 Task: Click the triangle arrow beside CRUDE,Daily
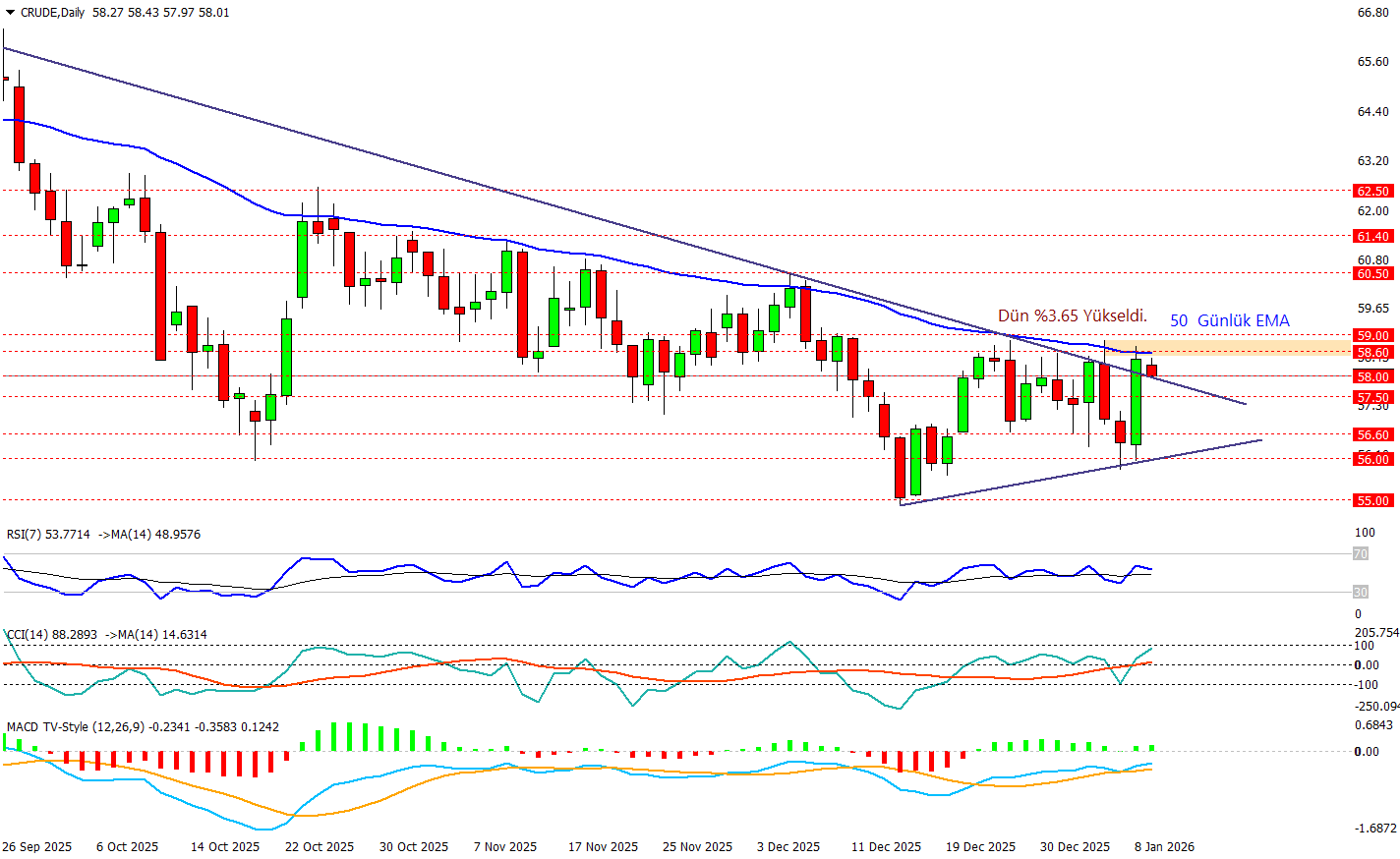10,13
